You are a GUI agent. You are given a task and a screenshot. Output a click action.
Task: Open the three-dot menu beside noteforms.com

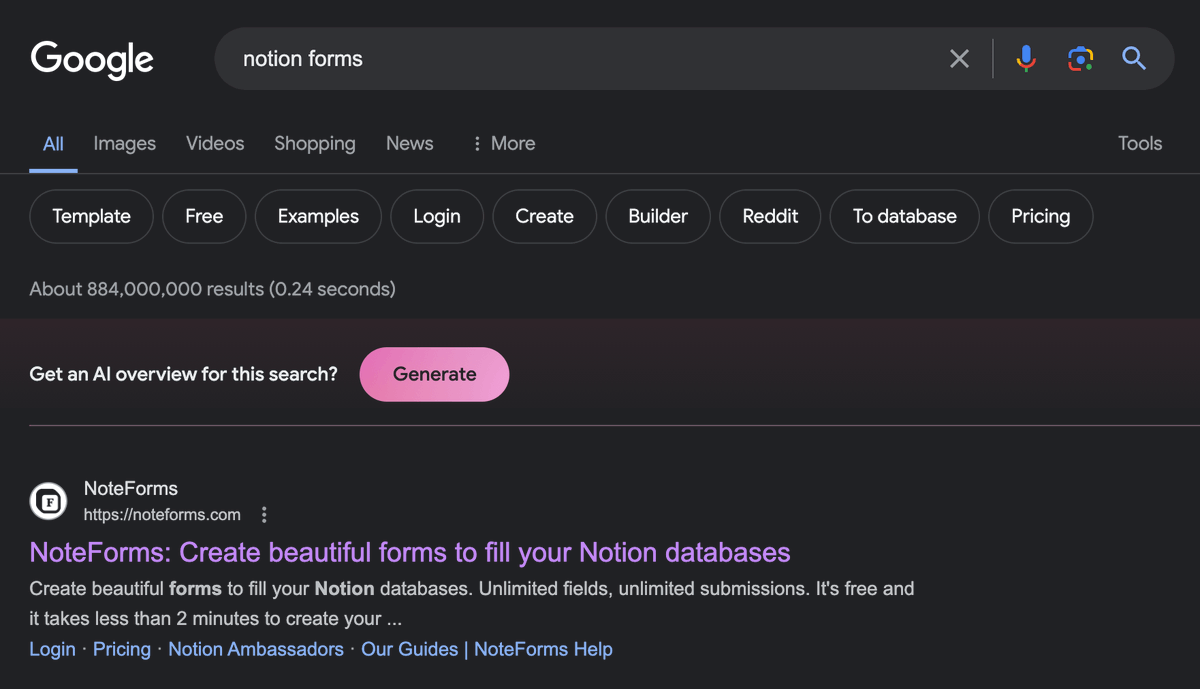(264, 515)
